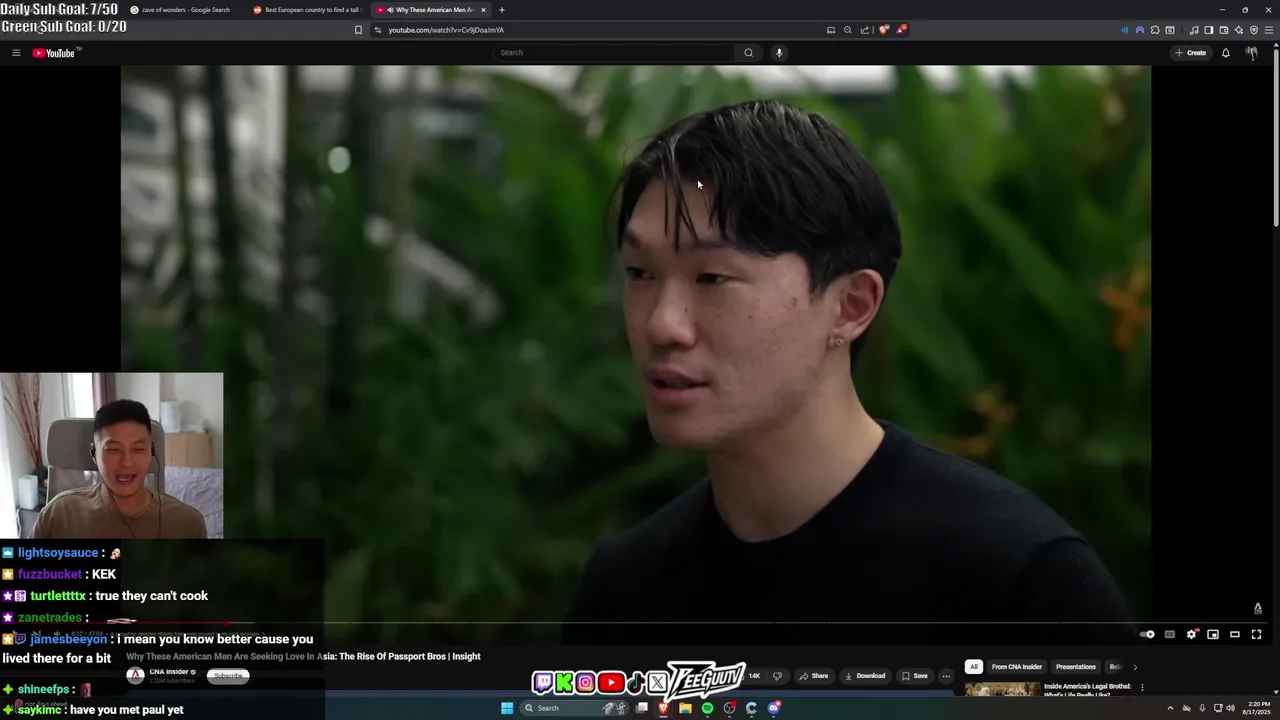The image size is (1280, 720).
Task: Open File Explorer from the taskbar
Action: click(x=685, y=708)
